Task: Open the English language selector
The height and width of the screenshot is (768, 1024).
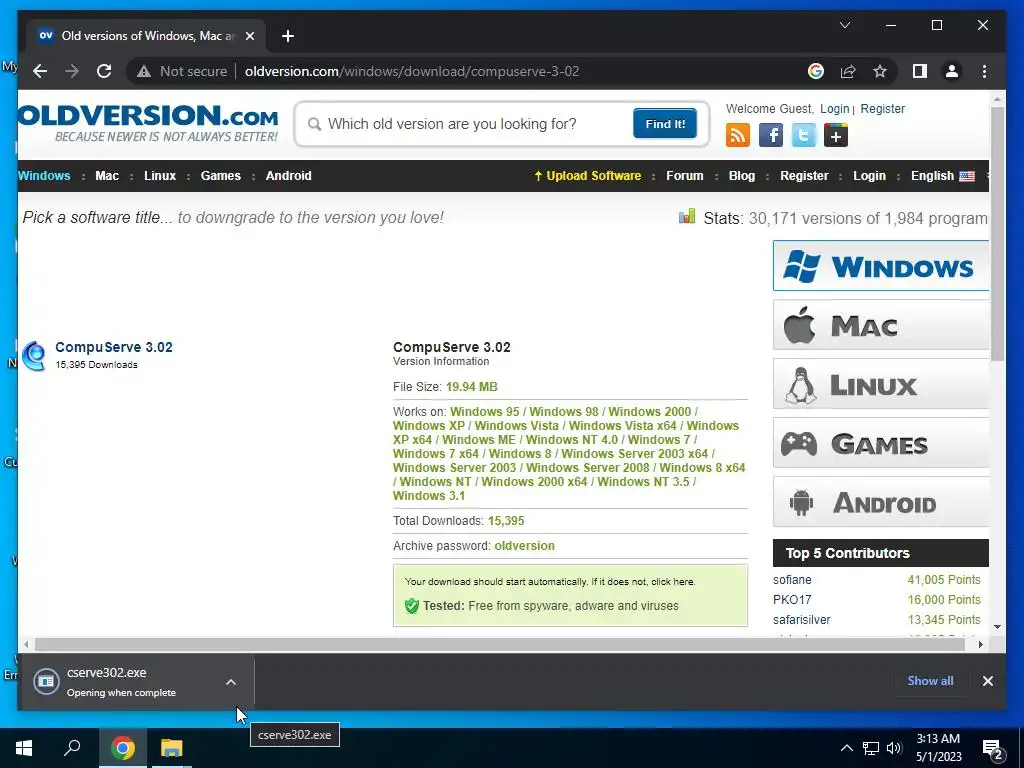Action: click(x=942, y=176)
